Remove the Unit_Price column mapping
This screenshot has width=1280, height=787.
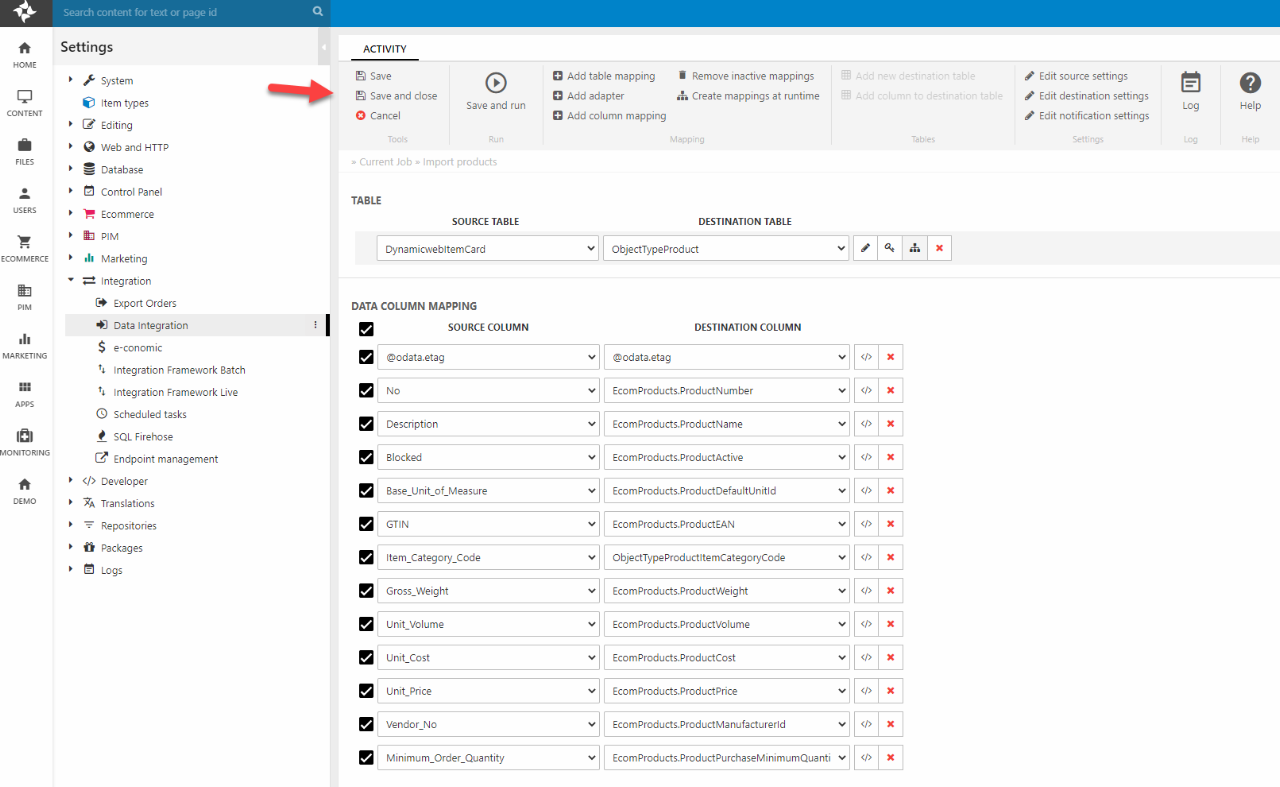[890, 691]
